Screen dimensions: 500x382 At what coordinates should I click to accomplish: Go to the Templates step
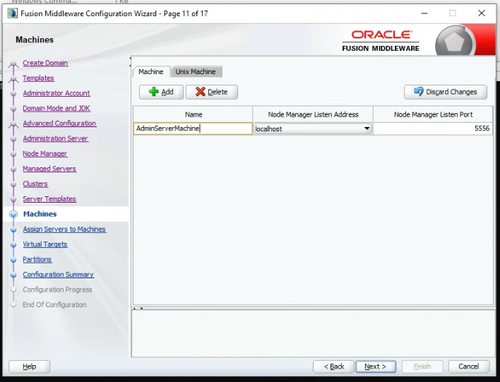tap(38, 78)
